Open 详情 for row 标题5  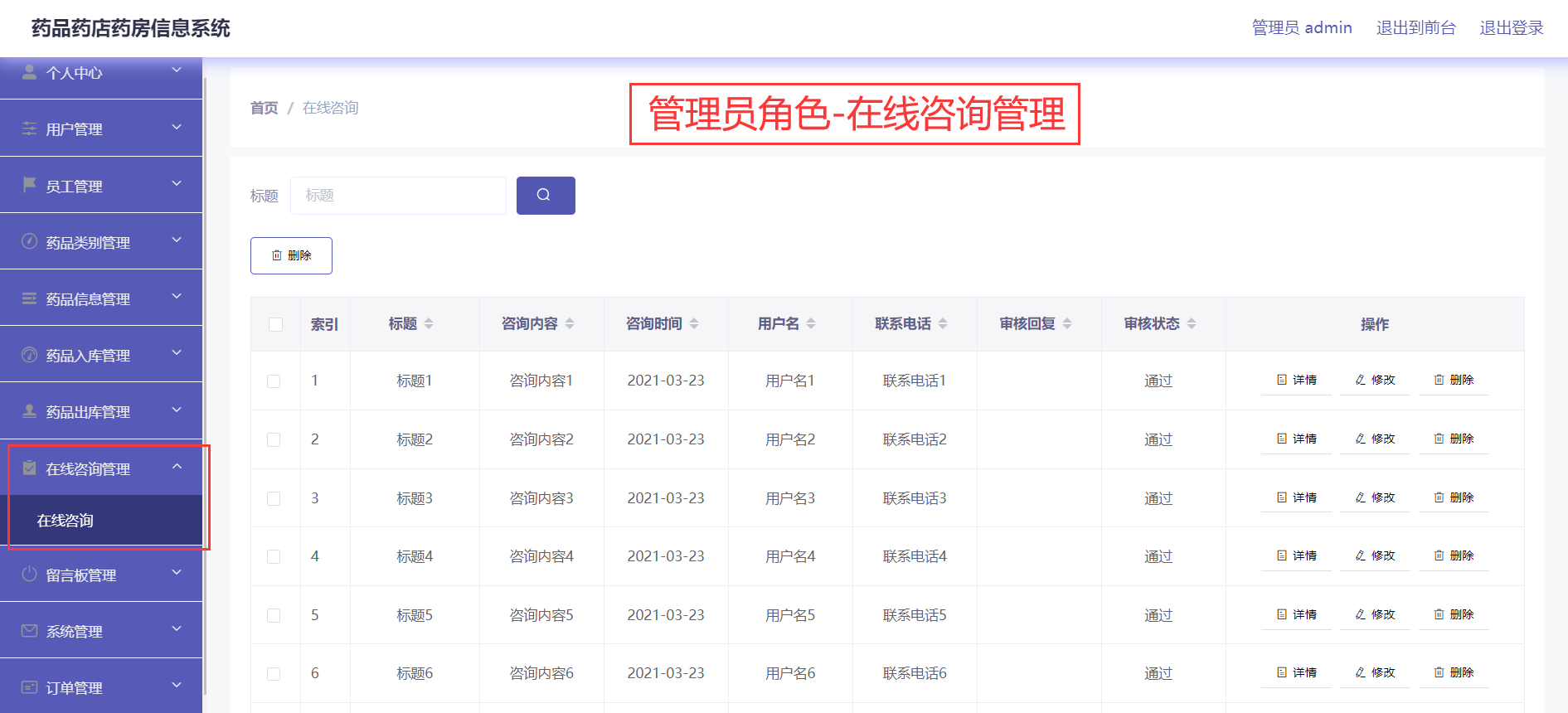1297,614
